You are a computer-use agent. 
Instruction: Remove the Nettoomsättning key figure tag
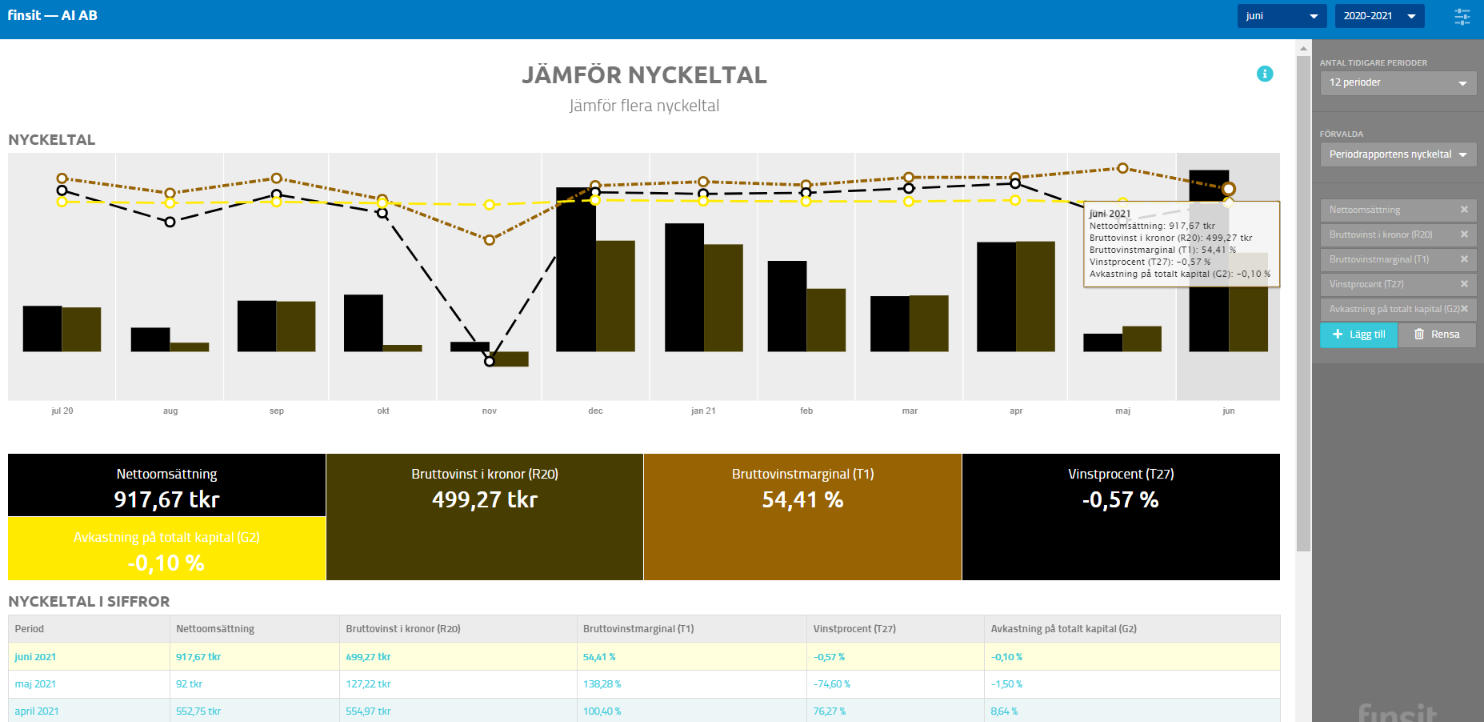click(x=1464, y=210)
